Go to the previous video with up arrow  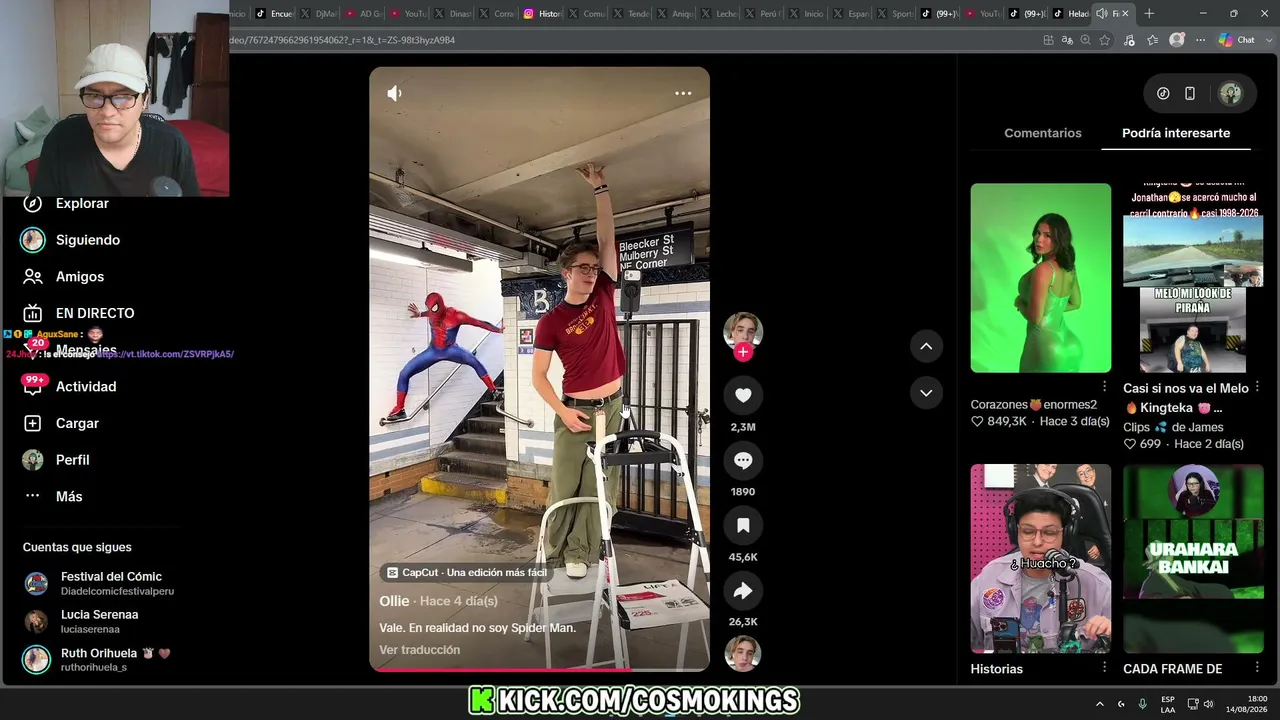pyautogui.click(x=926, y=346)
